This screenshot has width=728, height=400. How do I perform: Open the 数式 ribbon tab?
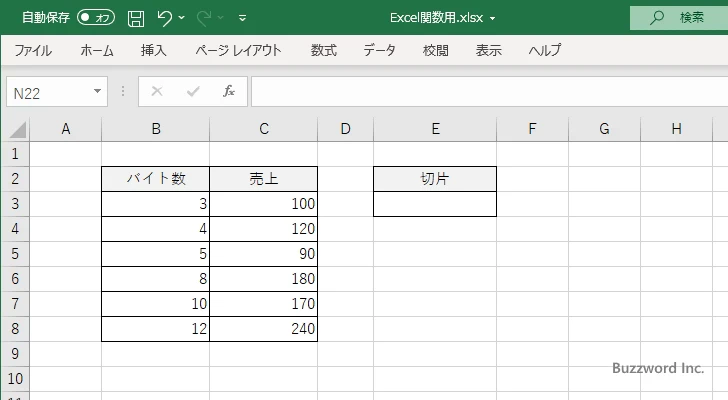[x=324, y=50]
